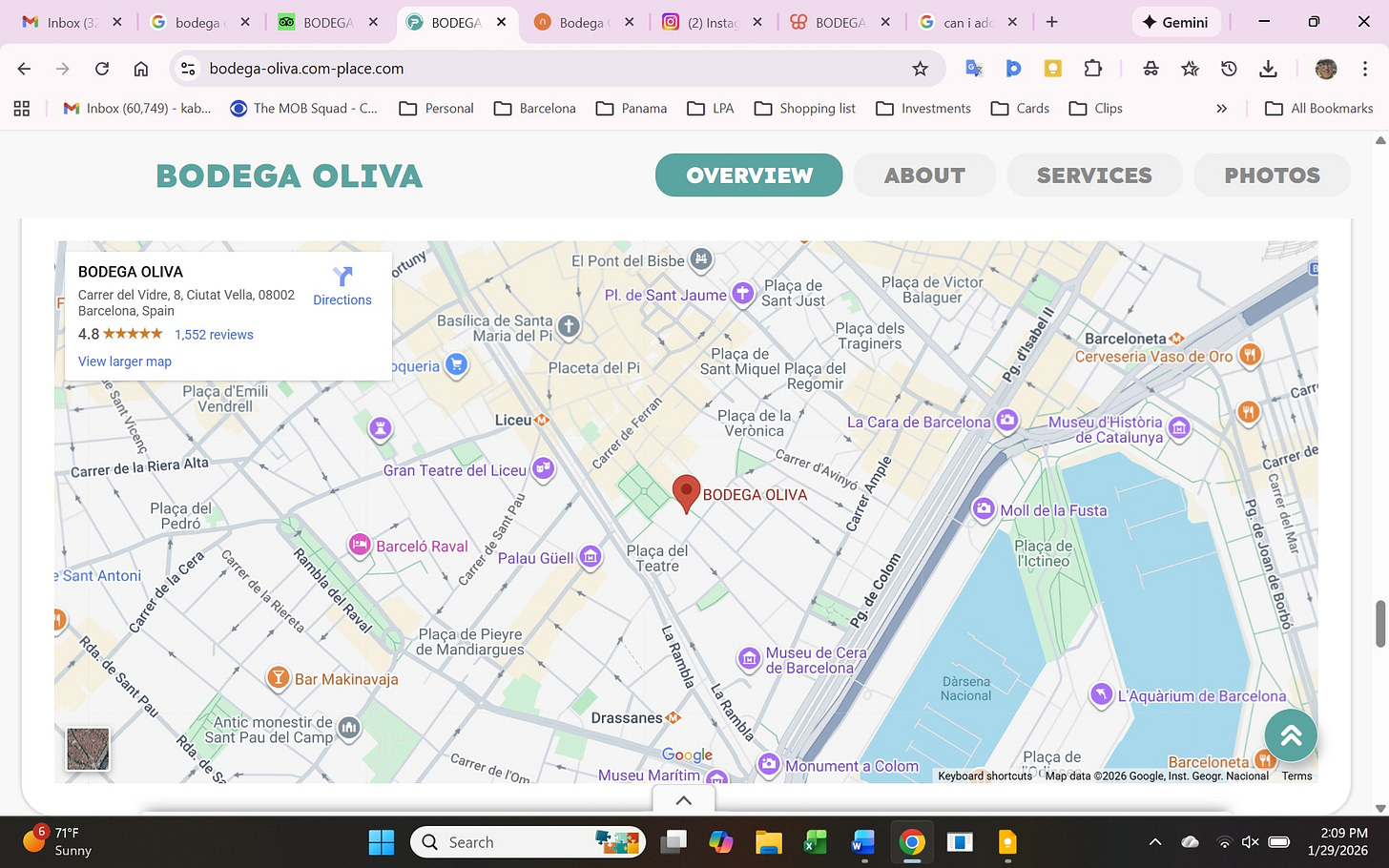Click the BODEGA OLIVA site logo

(x=289, y=176)
